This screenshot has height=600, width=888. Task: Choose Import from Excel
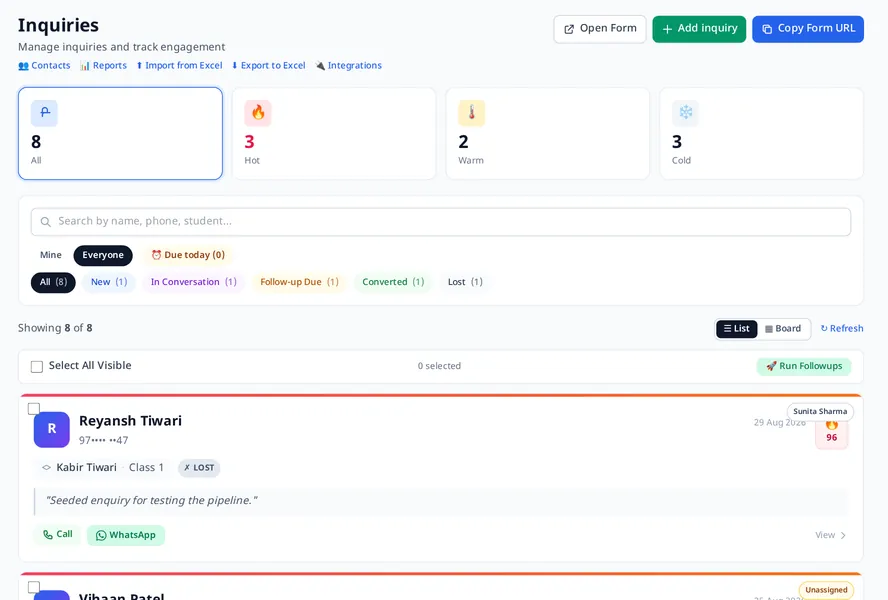(x=180, y=66)
